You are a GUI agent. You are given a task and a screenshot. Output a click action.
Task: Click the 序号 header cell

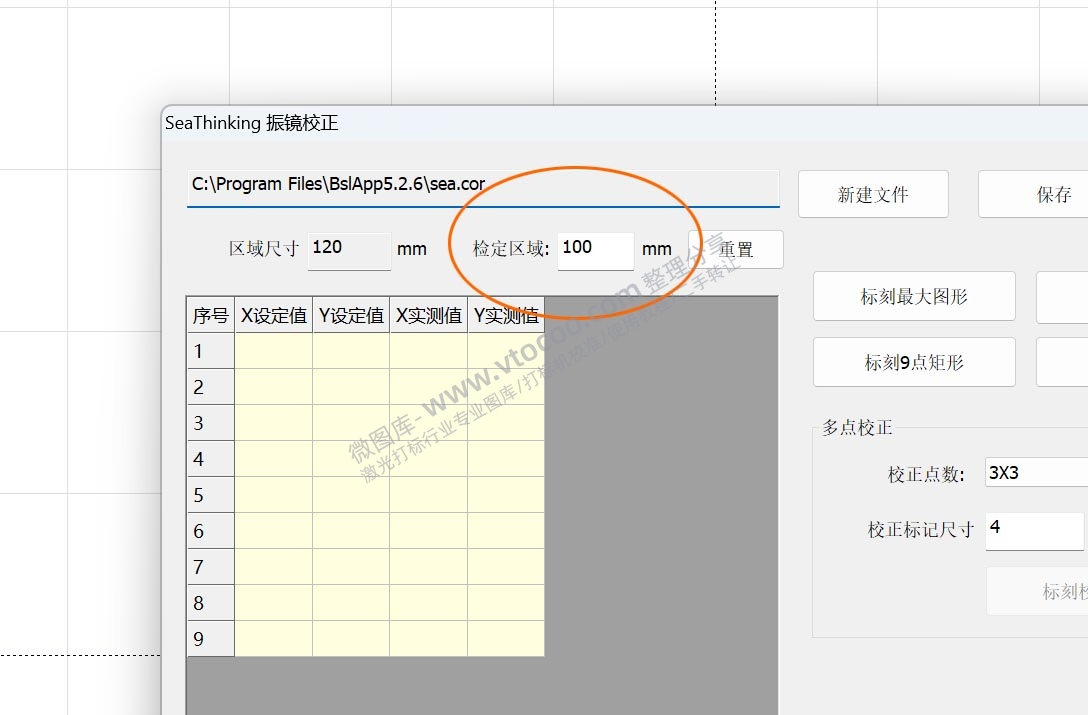point(210,314)
